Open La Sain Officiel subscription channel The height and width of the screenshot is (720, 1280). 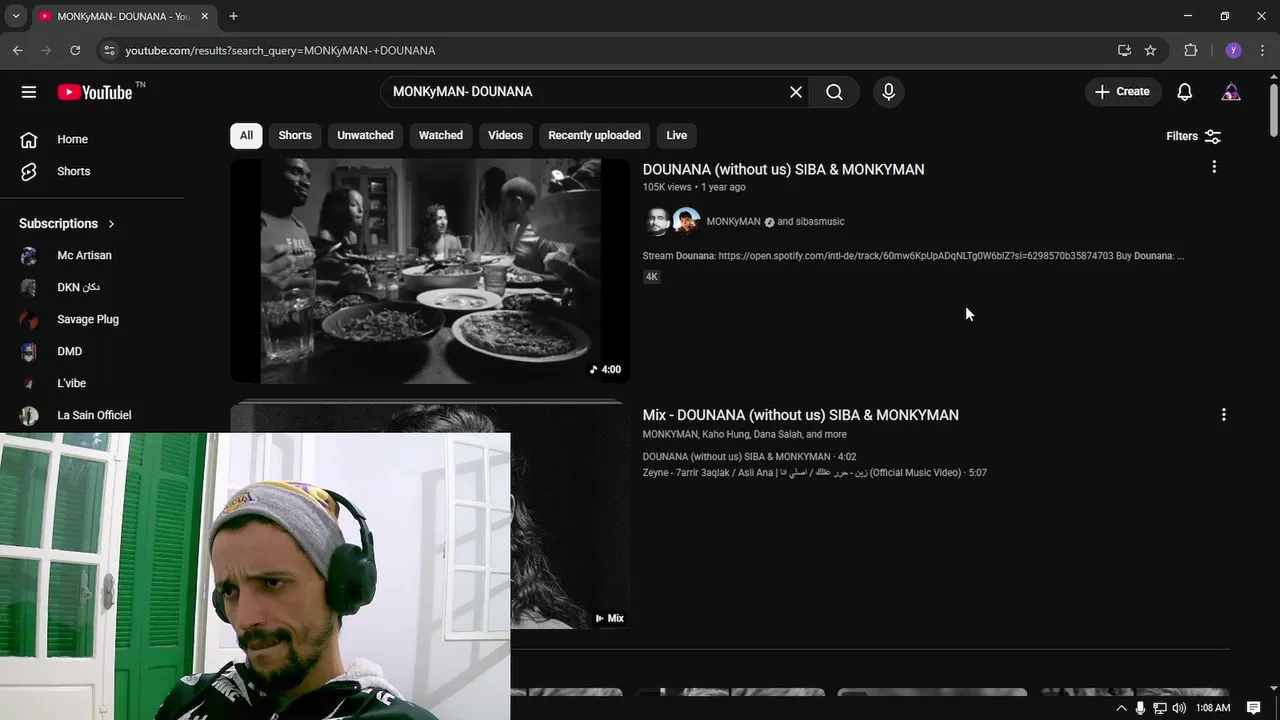point(92,415)
